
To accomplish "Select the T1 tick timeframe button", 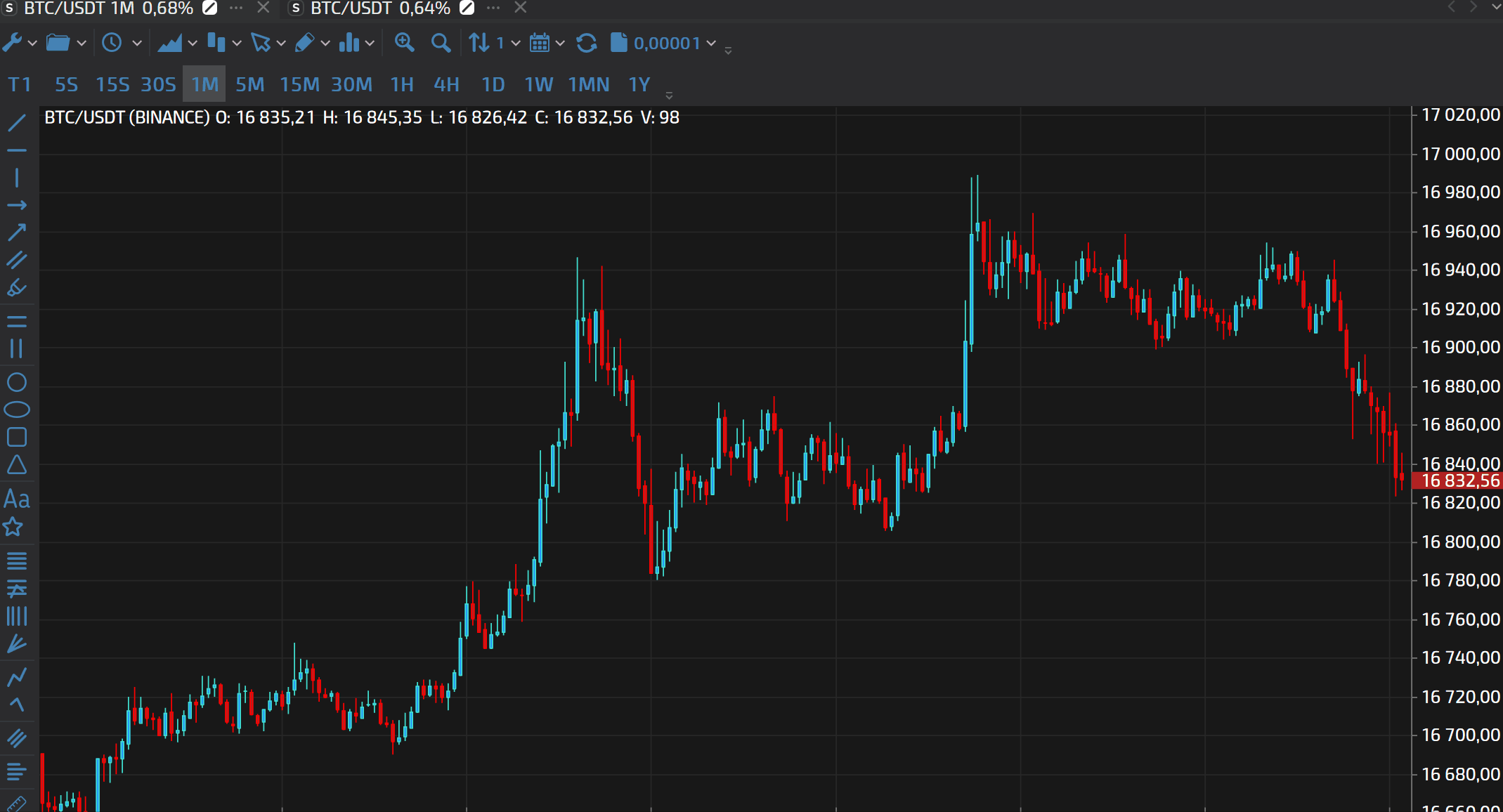I will click(20, 85).
